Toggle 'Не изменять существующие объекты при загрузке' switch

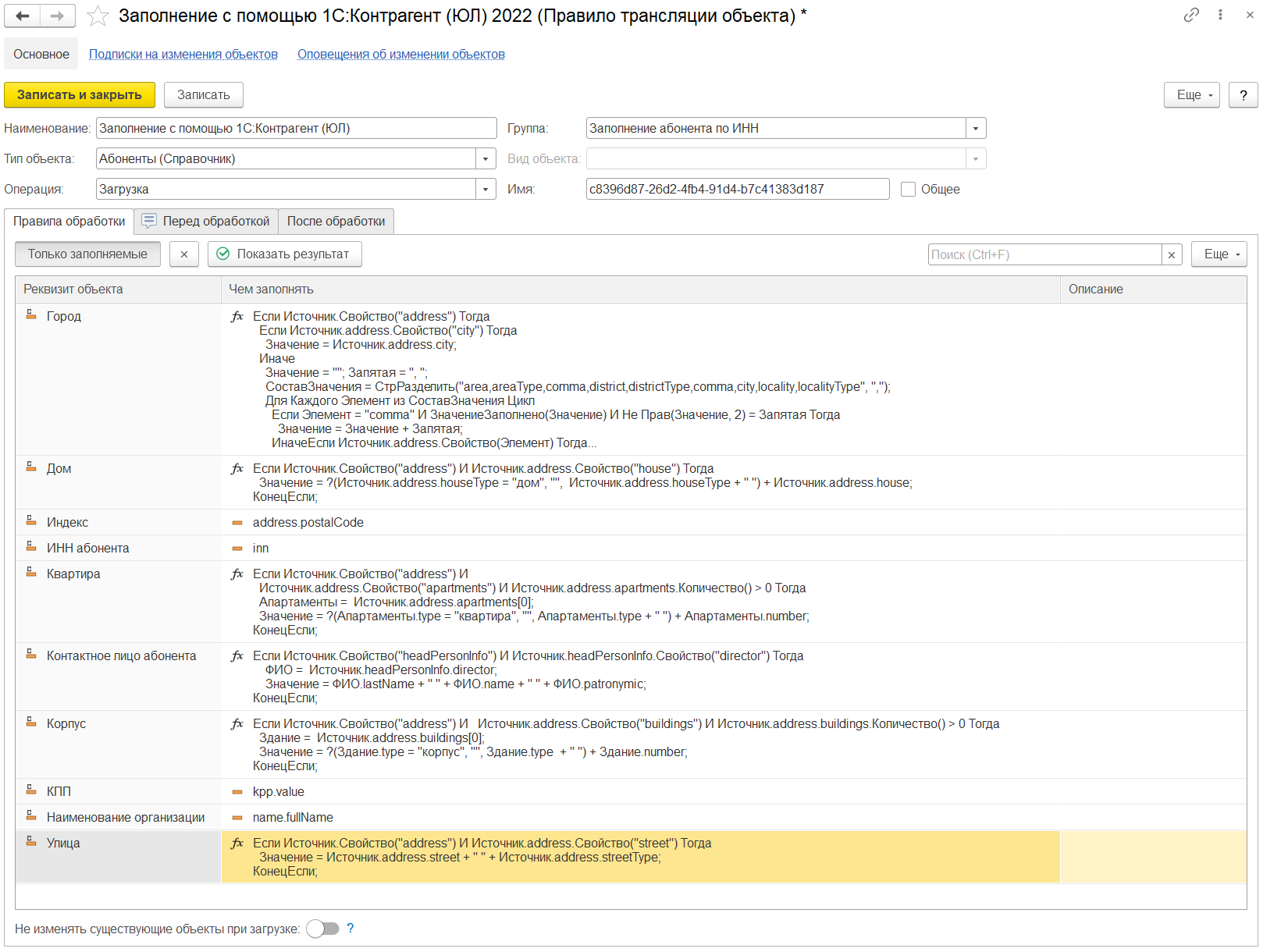coord(322,929)
